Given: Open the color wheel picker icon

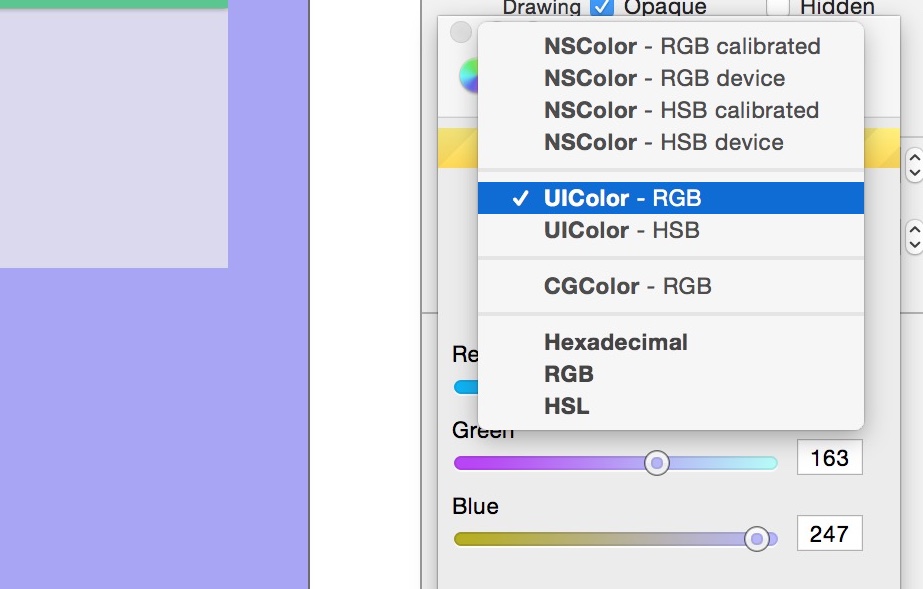Looking at the screenshot, I should [x=469, y=75].
